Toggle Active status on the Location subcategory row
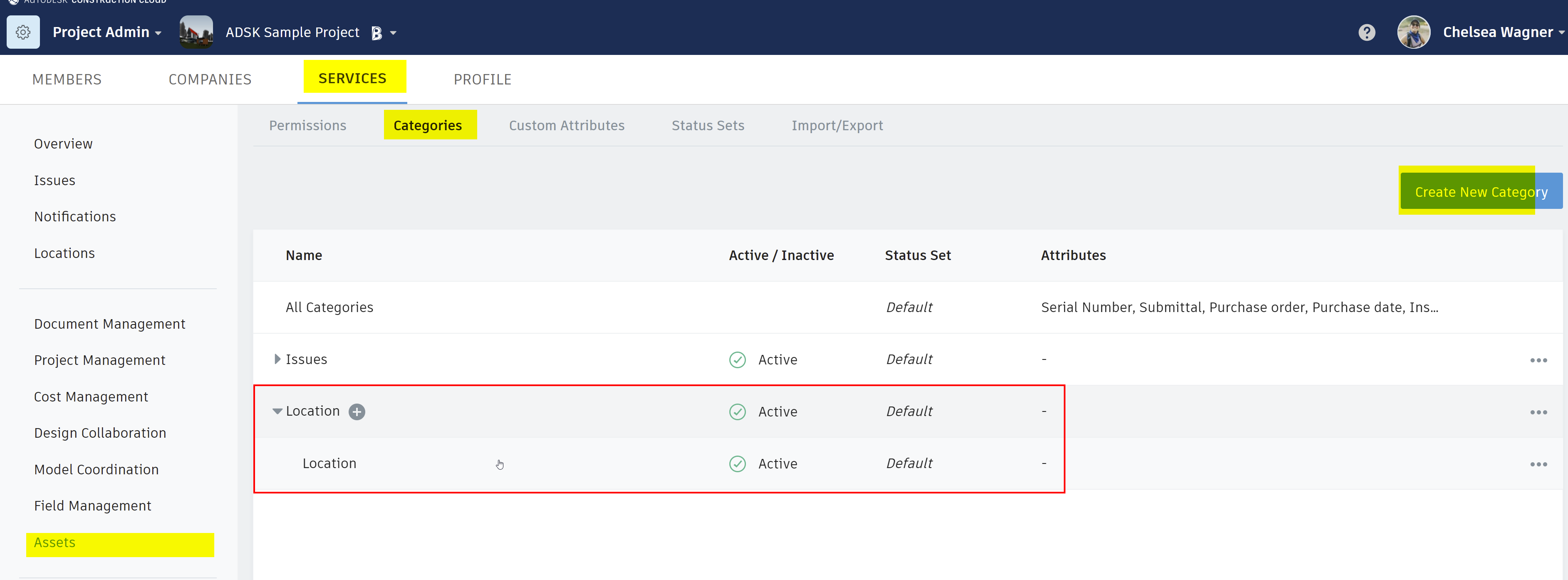Image resolution: width=1568 pixels, height=580 pixels. (737, 464)
